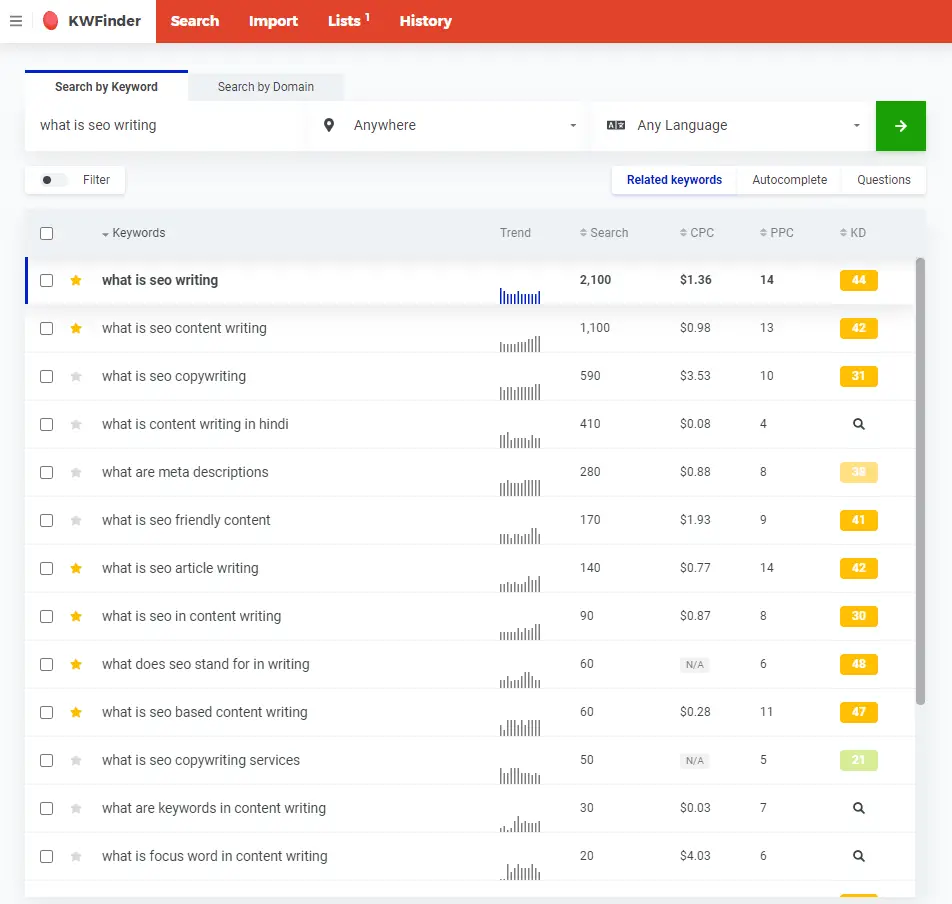Switch to Search by Keyword tab
Viewport: 952px width, 904px height.
(x=106, y=87)
